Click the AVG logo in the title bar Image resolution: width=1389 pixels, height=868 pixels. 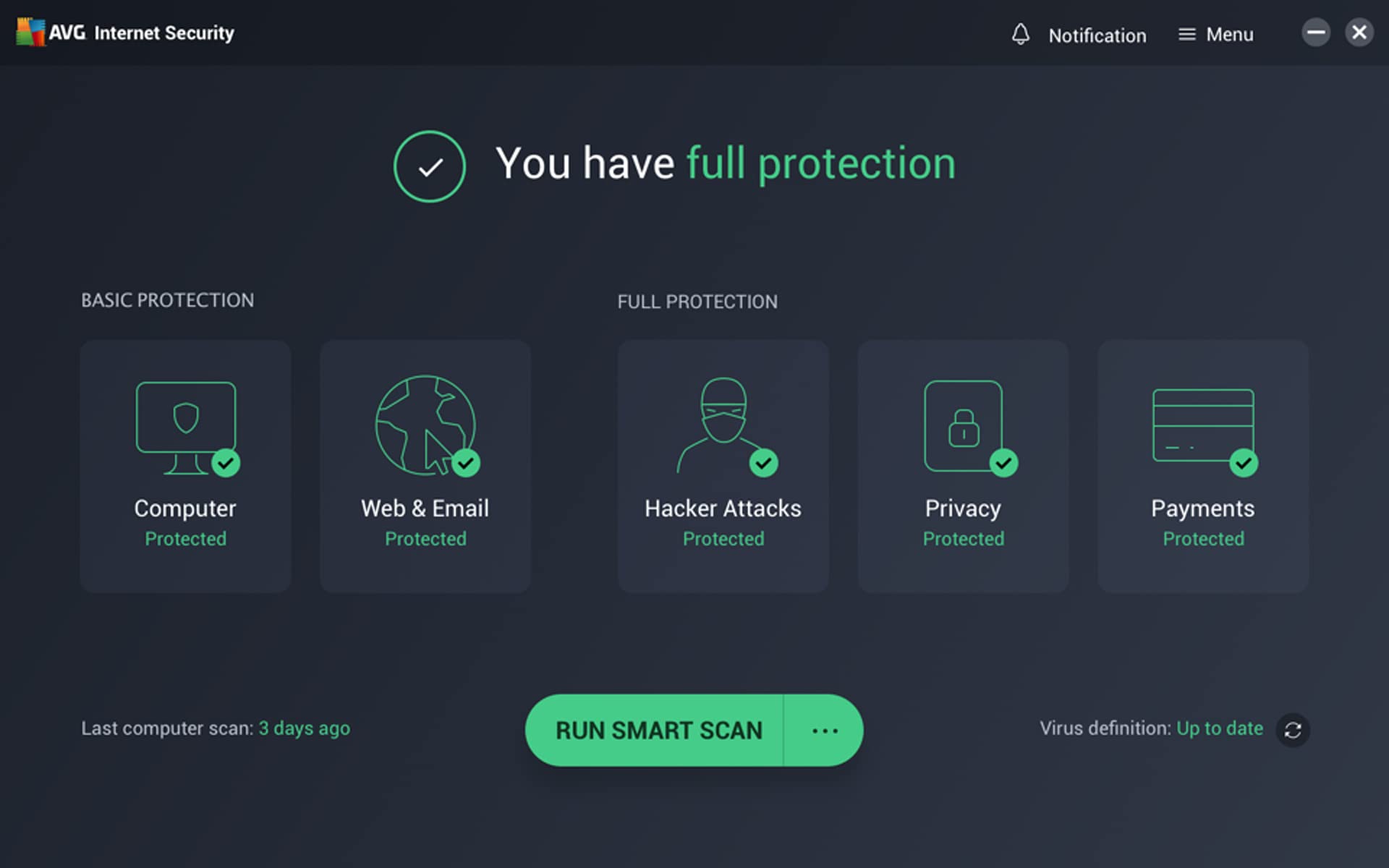[30, 33]
